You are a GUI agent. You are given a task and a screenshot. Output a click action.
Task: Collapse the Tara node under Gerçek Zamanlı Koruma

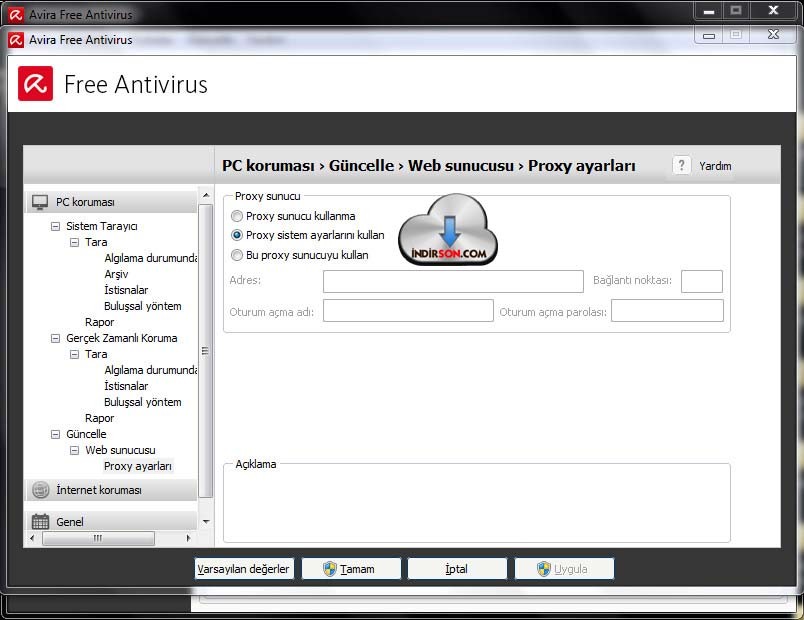74,354
